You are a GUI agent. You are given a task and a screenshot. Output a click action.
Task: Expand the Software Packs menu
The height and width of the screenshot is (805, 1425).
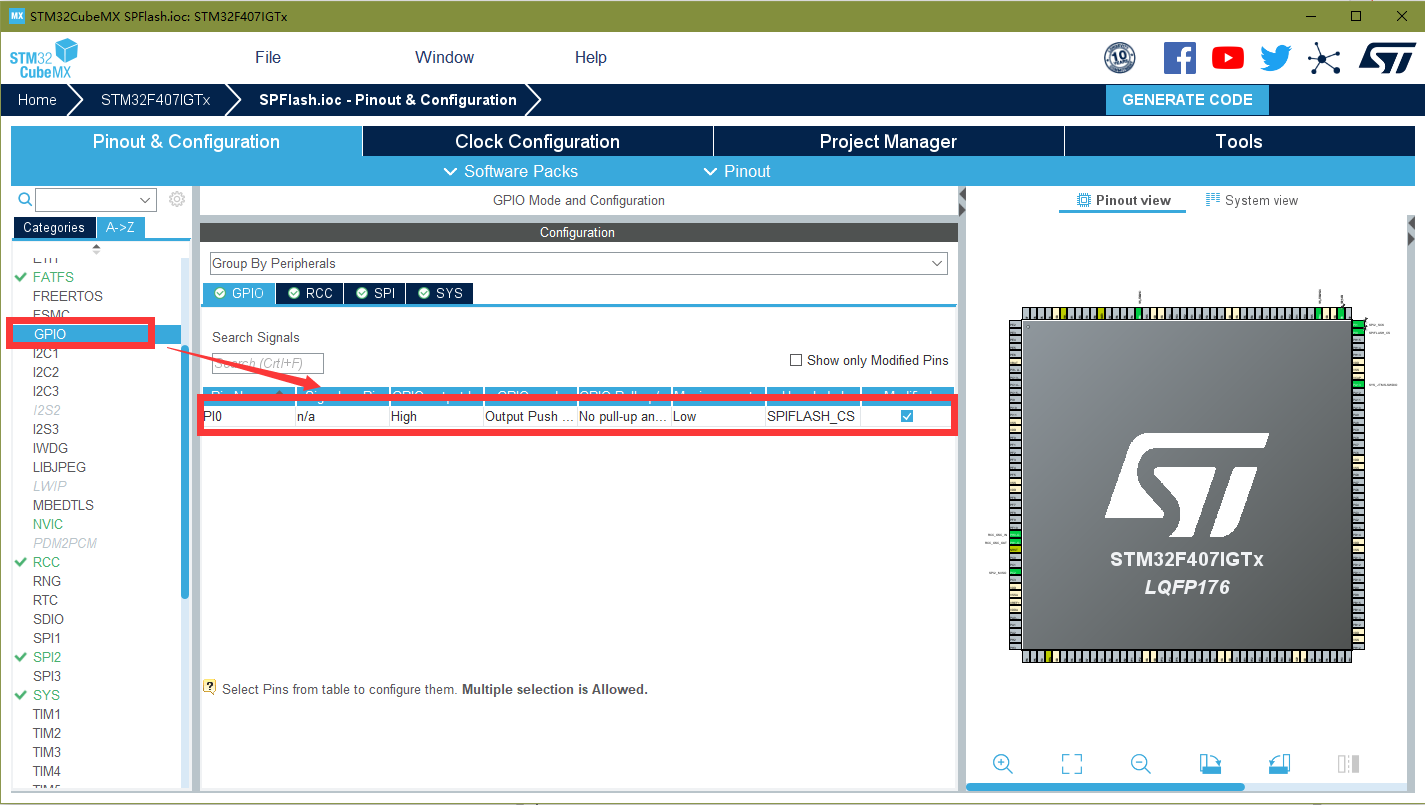(510, 171)
